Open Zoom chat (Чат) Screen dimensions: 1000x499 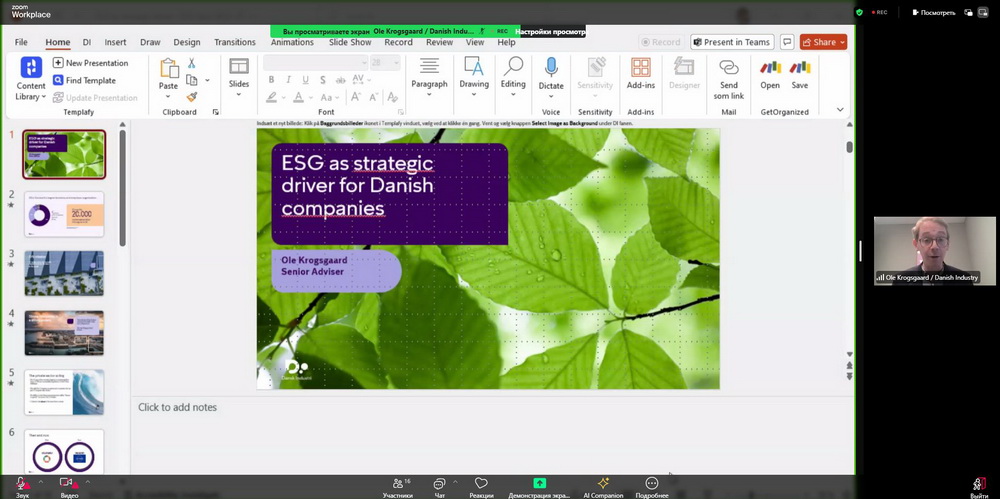[439, 488]
